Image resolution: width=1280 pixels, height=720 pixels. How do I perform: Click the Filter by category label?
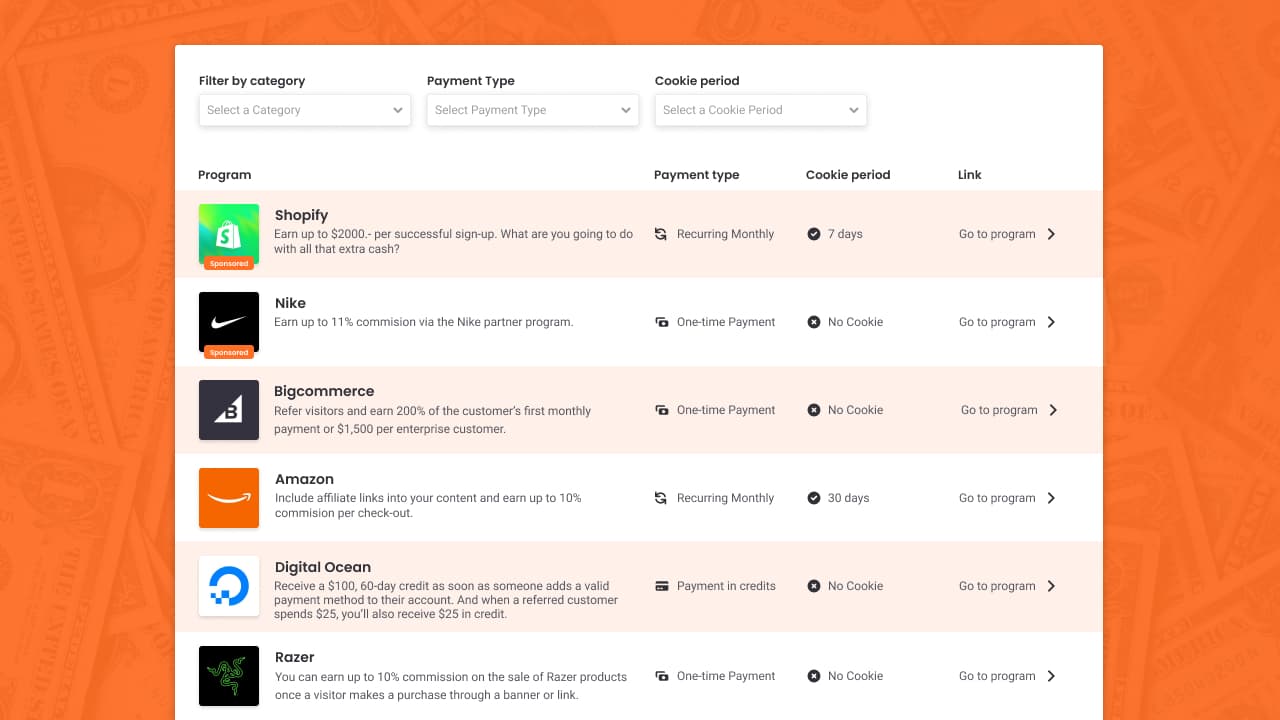(x=252, y=81)
